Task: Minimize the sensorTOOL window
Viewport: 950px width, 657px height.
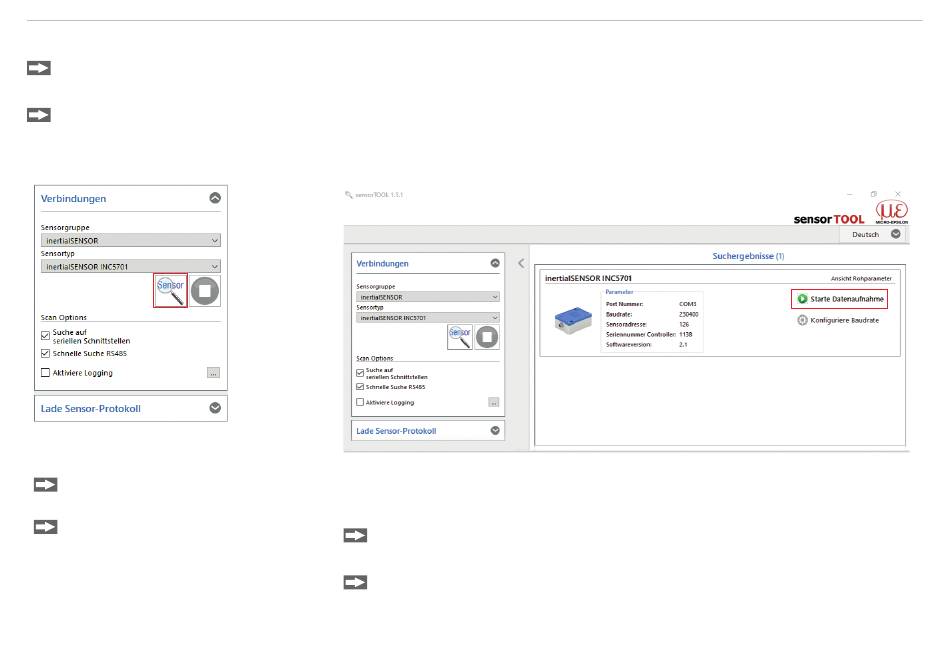Action: 850,195
